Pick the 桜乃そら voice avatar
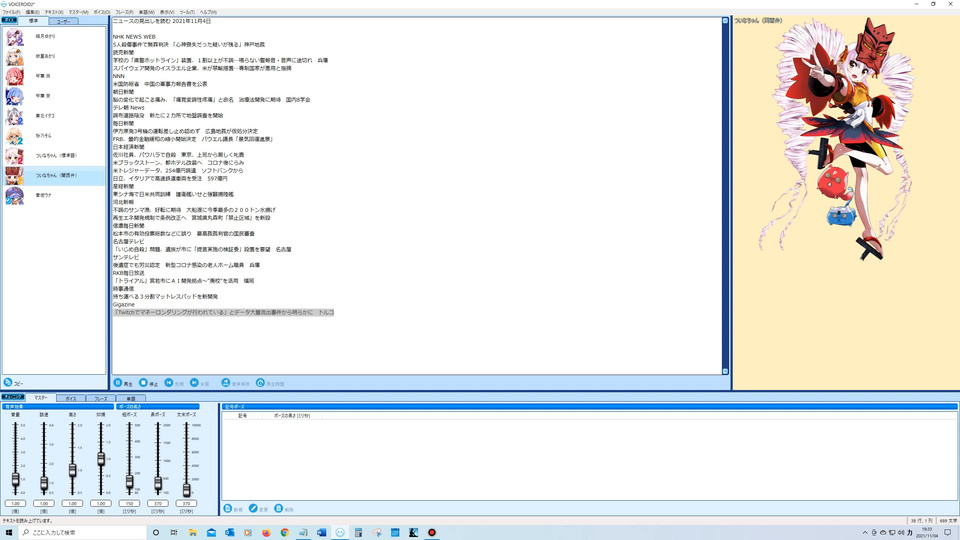This screenshot has height=540, width=960. tap(14, 136)
